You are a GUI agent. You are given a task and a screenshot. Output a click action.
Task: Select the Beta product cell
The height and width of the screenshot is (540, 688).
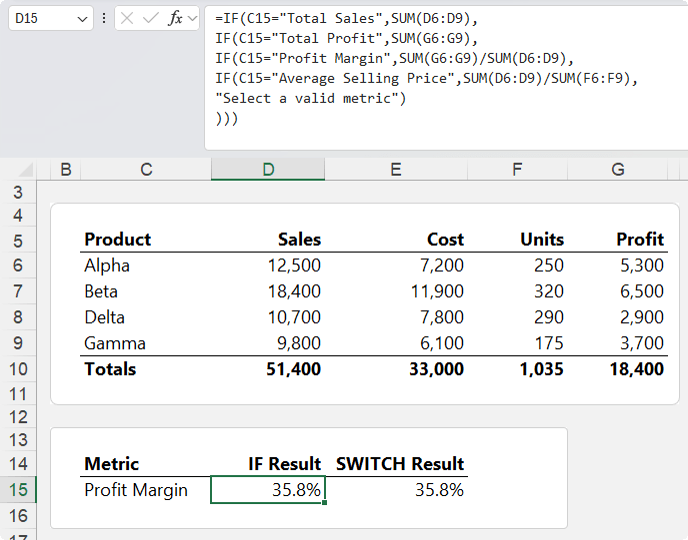click(x=146, y=291)
